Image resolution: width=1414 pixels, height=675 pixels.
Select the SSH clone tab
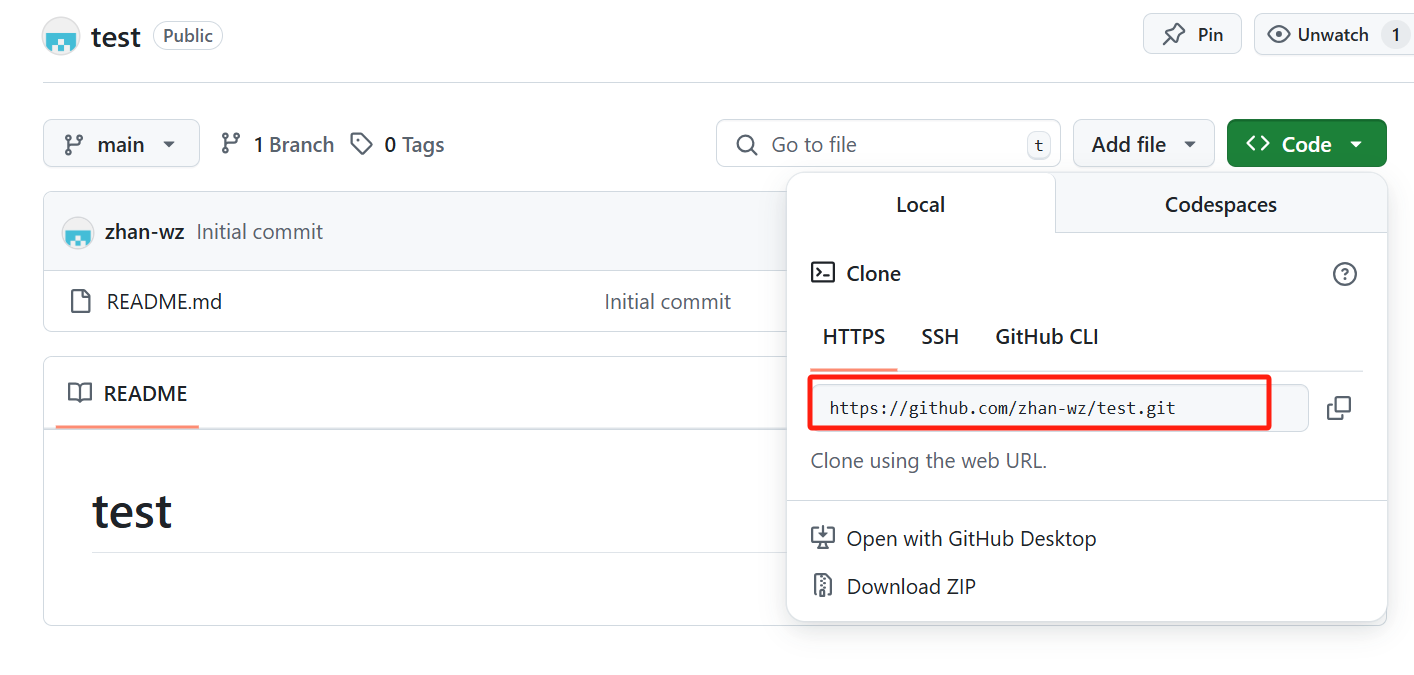[x=940, y=337]
